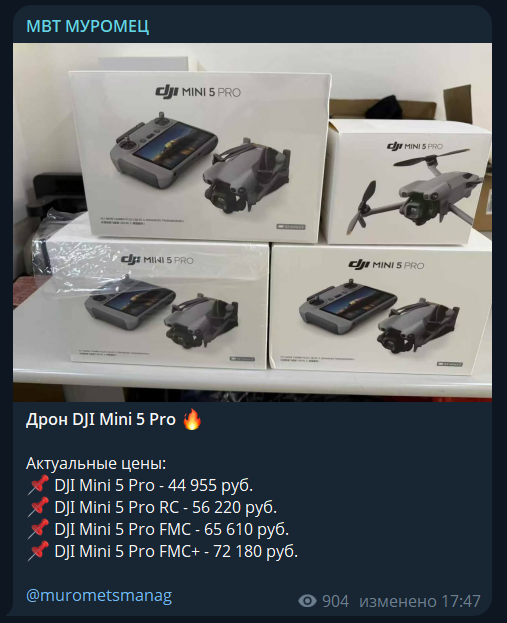
Task: Open the @murometsmanag mention link
Action: (x=99, y=595)
